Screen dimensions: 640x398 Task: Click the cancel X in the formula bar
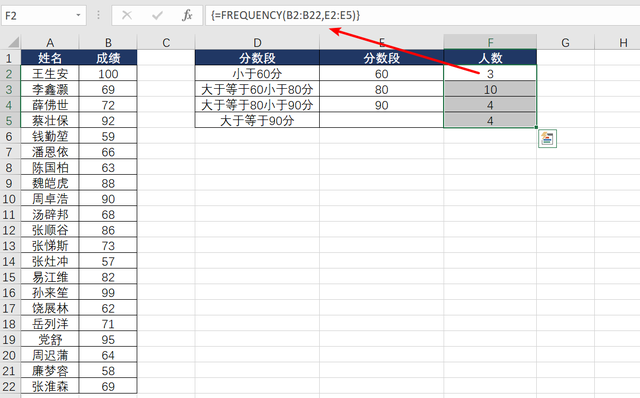[x=127, y=16]
